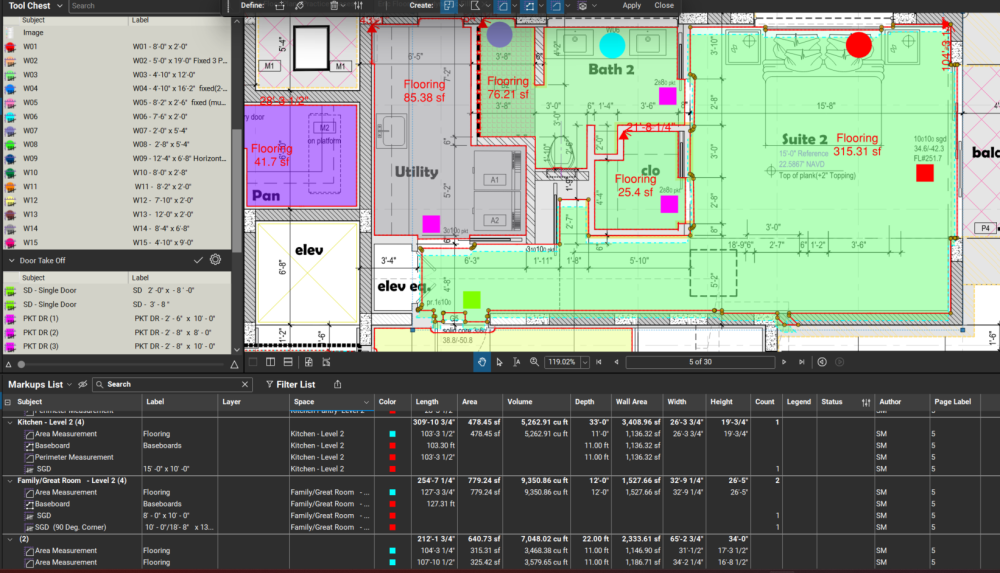The image size is (1000, 573).
Task: Click the red color swatch for Kitchen Baseboards
Action: [x=392, y=446]
